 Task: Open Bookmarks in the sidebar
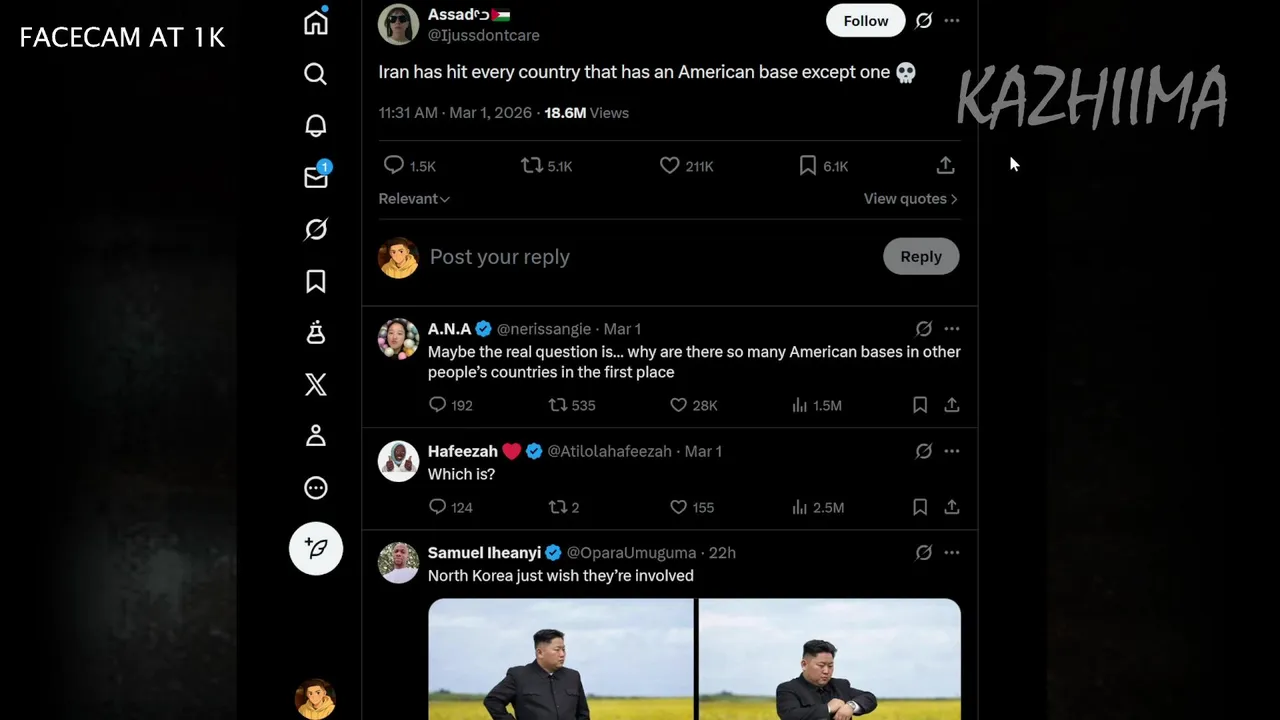[316, 282]
